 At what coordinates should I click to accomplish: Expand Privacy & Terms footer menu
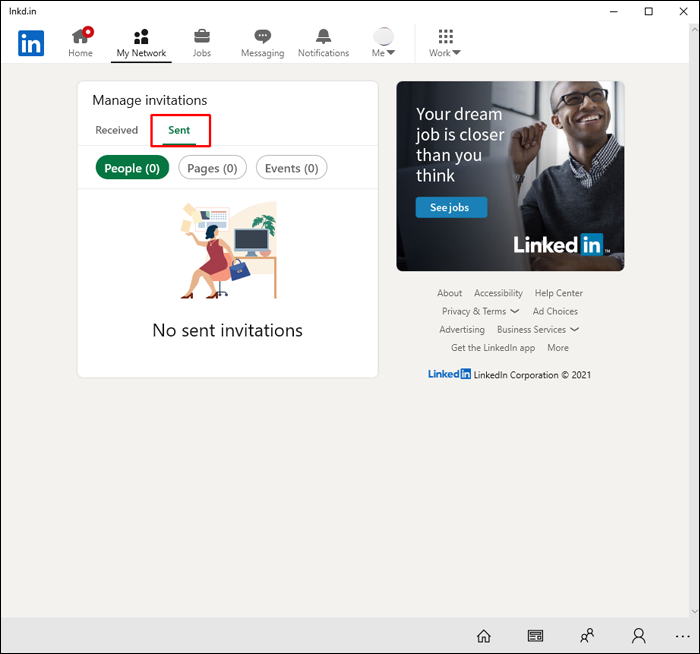[x=480, y=311]
